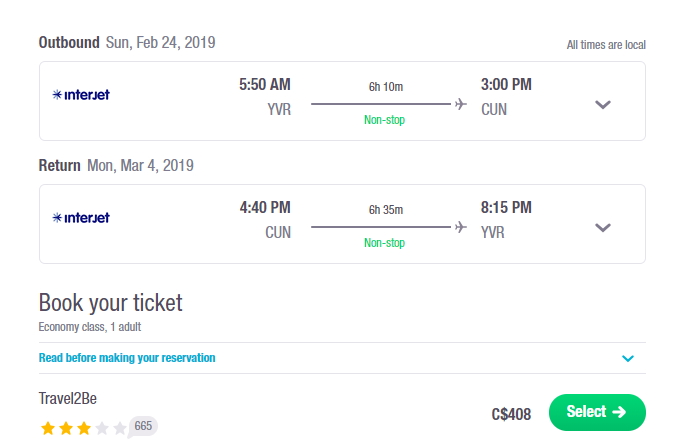Click outbound 5:50 AM departure time
The image size is (683, 448).
click(x=264, y=84)
